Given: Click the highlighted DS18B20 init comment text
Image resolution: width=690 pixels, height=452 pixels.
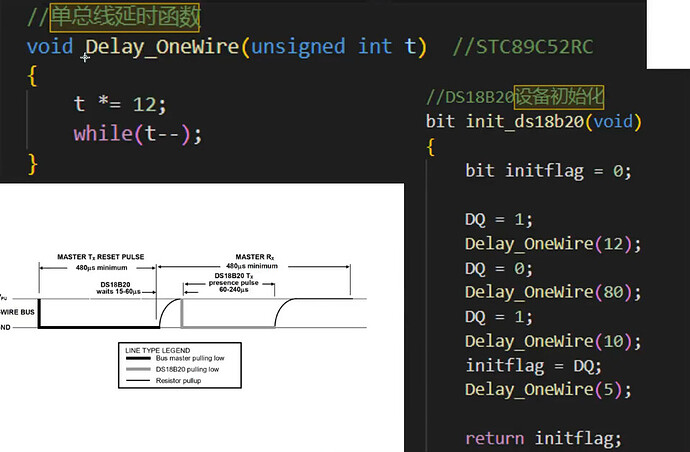Looking at the screenshot, I should [x=559, y=97].
